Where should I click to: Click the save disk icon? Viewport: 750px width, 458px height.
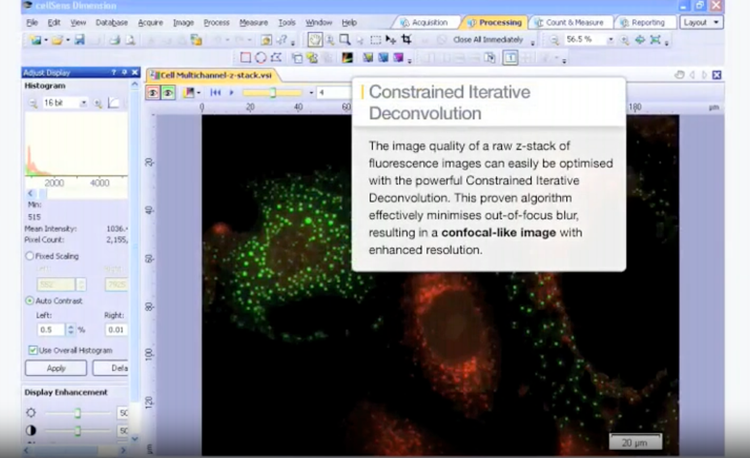79,40
